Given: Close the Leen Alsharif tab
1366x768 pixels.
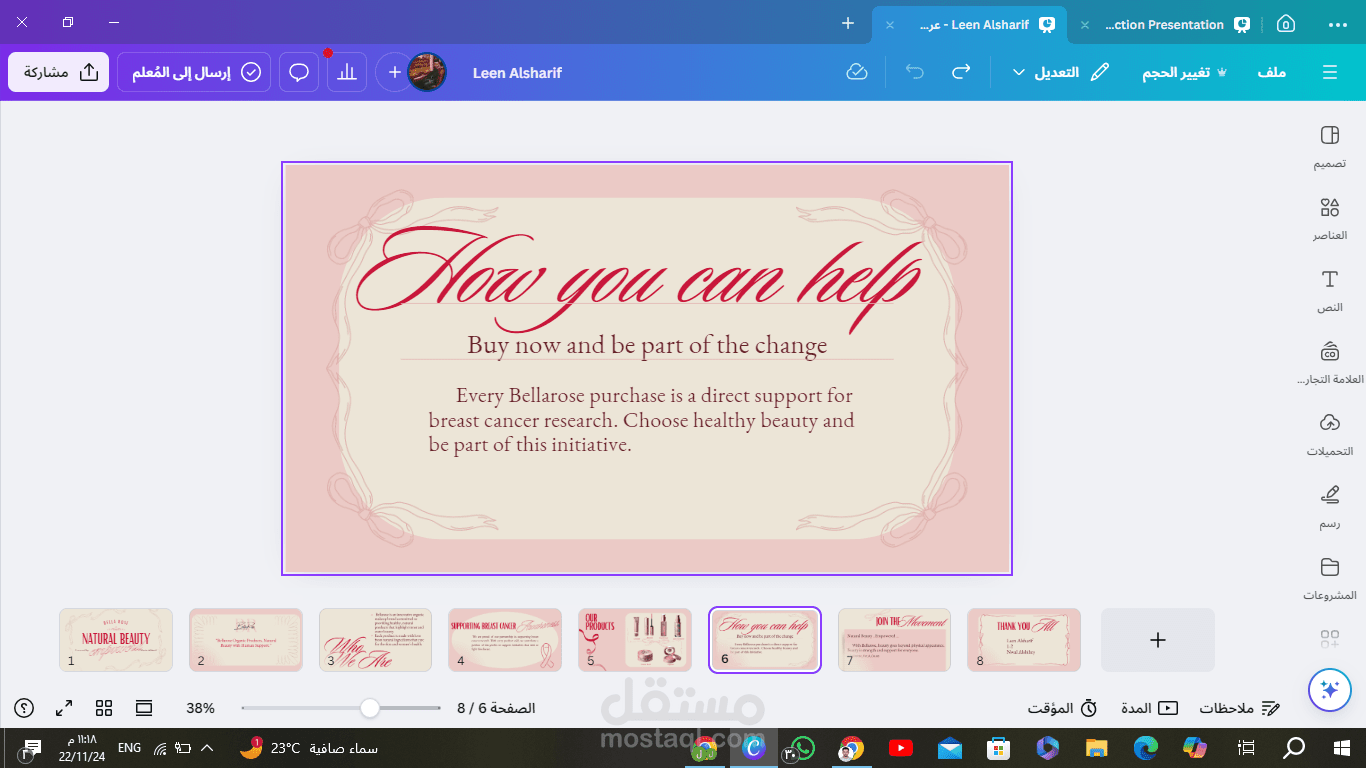Looking at the screenshot, I should (890, 24).
